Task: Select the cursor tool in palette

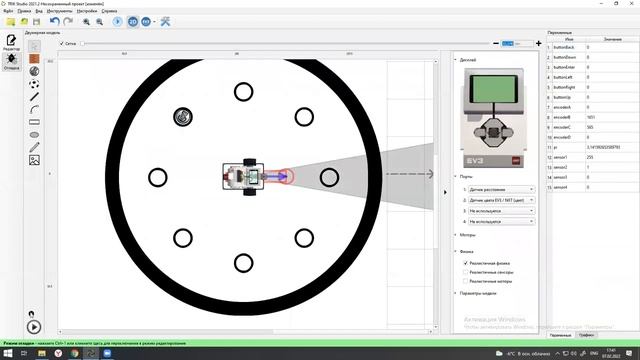Action: [34, 46]
